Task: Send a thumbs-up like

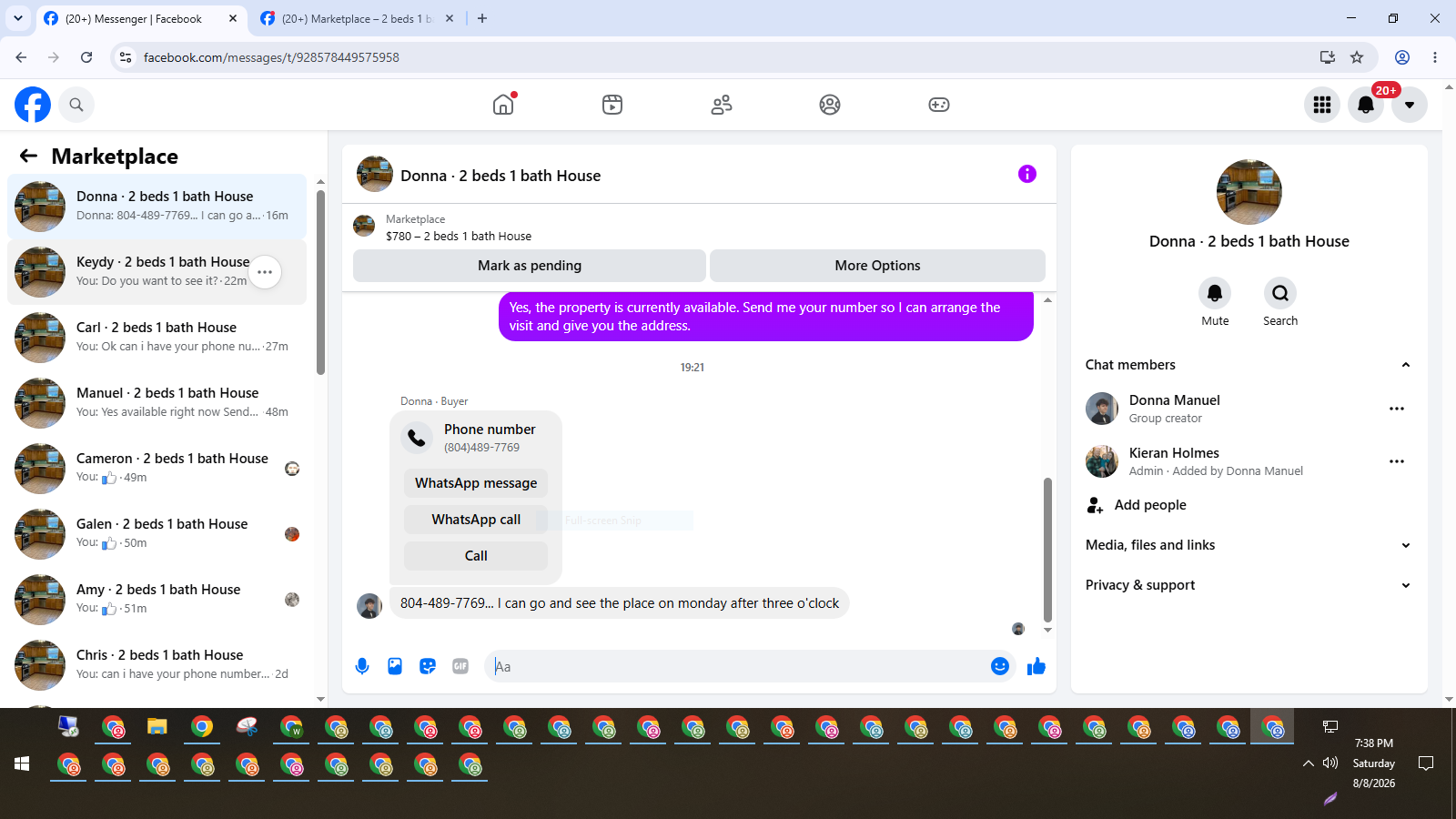Action: pos(1036,666)
